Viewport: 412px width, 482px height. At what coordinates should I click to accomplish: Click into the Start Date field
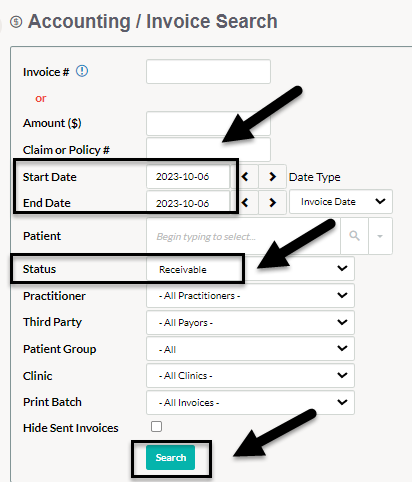coord(188,176)
